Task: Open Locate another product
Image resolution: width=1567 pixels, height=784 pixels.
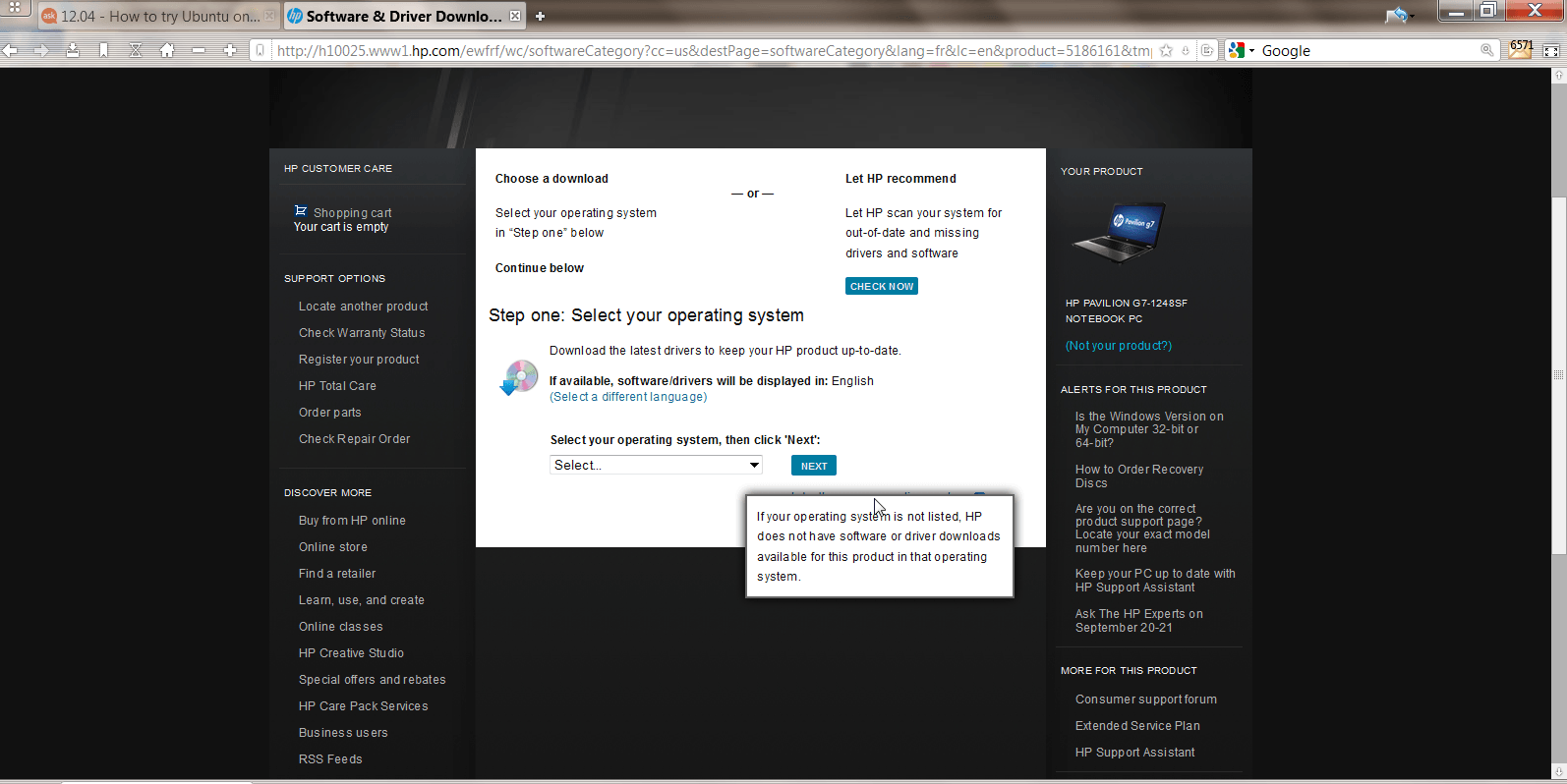Action: (x=364, y=307)
